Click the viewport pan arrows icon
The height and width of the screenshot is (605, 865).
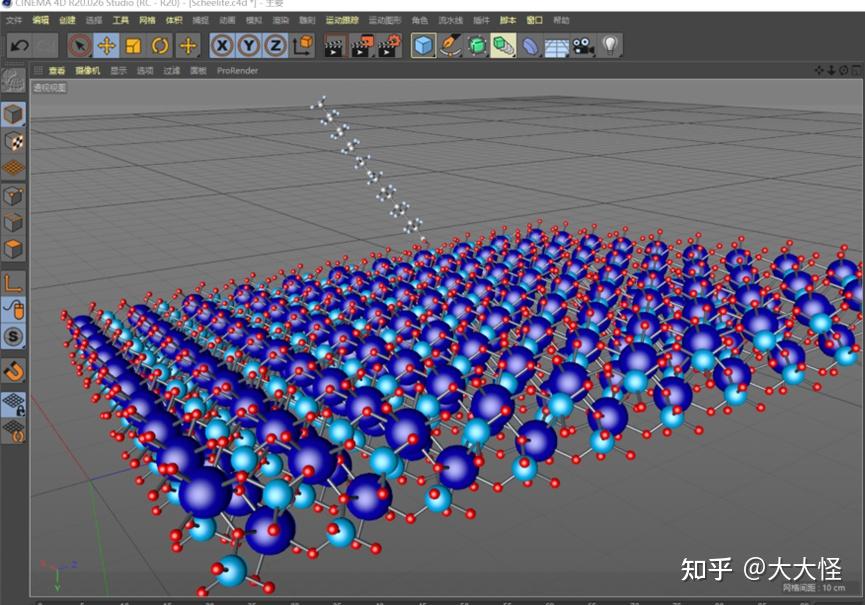click(819, 70)
